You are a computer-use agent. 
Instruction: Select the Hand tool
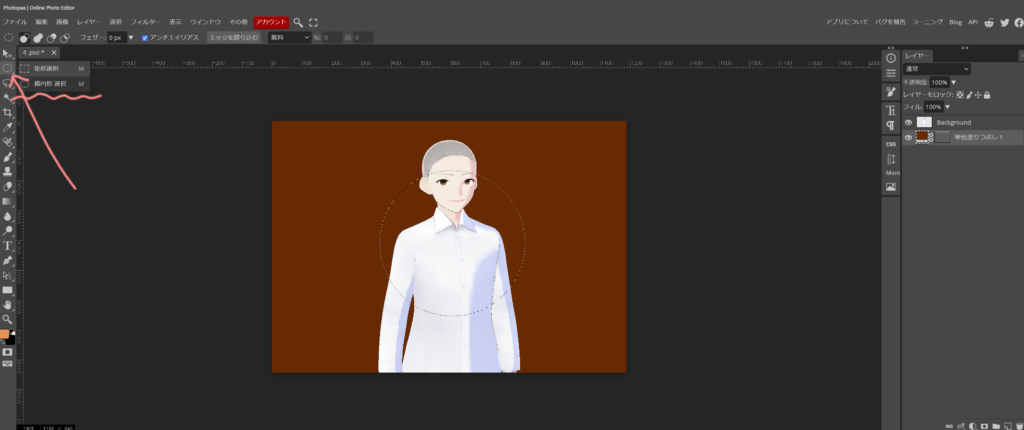tap(7, 304)
